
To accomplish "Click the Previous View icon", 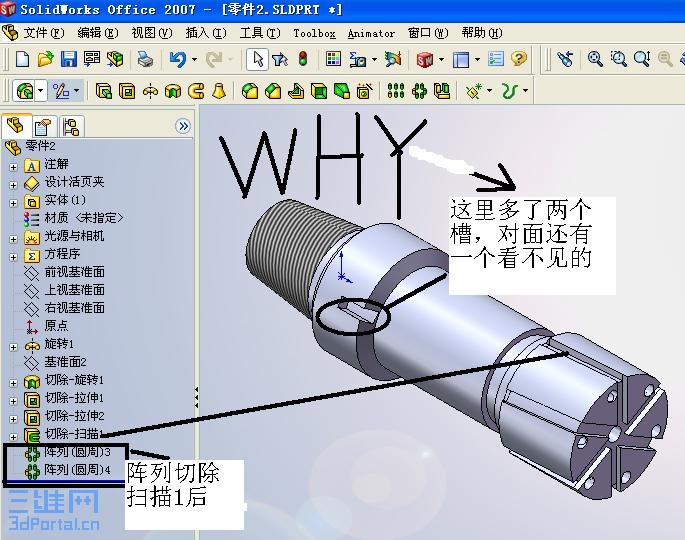I will [x=564, y=59].
